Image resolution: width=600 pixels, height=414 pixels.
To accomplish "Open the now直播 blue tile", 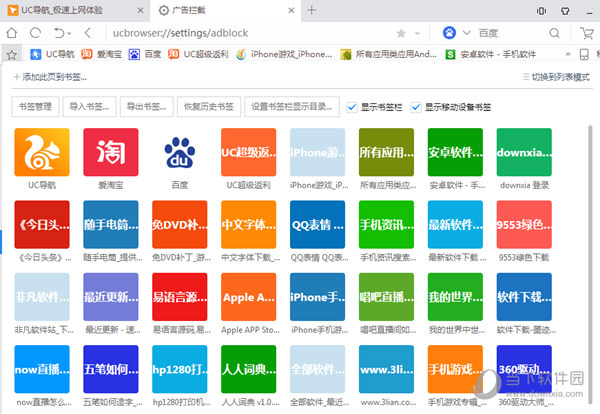I will [42, 369].
